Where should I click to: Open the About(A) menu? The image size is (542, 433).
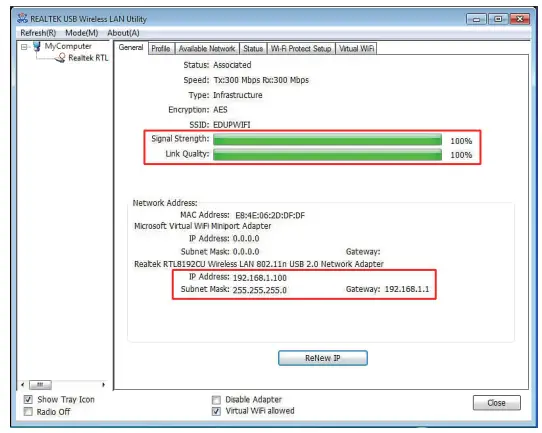pos(123,33)
